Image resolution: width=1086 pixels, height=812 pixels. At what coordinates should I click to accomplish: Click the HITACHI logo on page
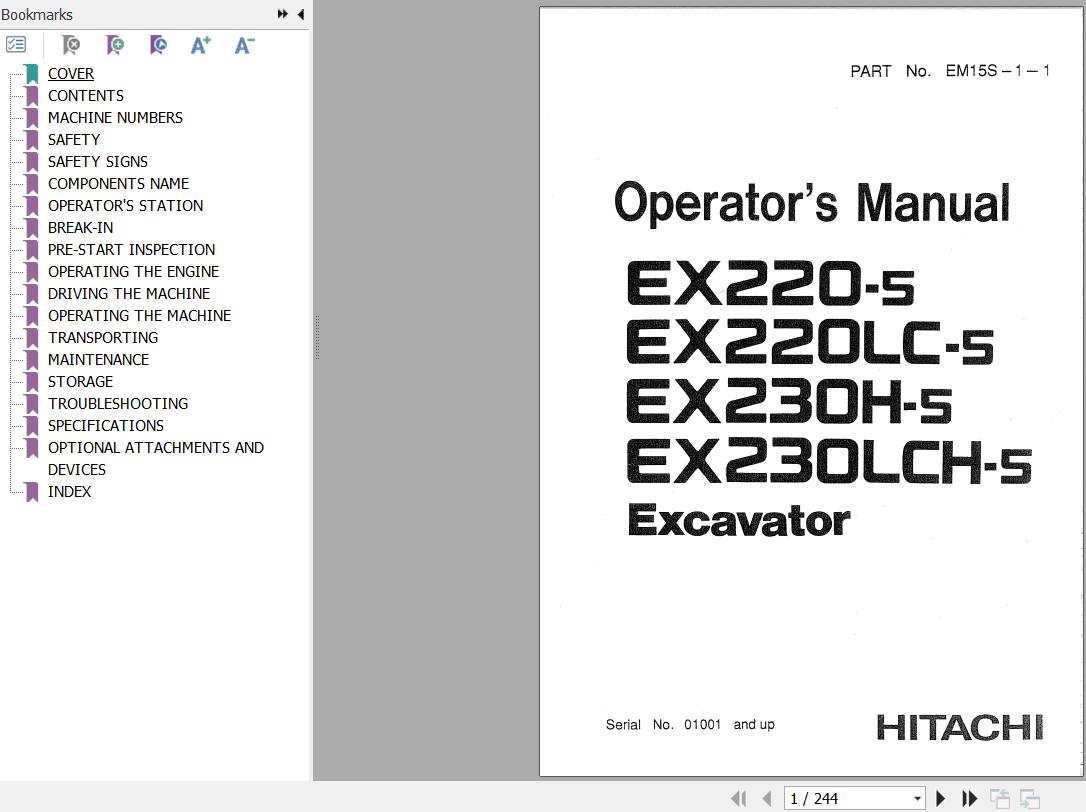(x=959, y=727)
